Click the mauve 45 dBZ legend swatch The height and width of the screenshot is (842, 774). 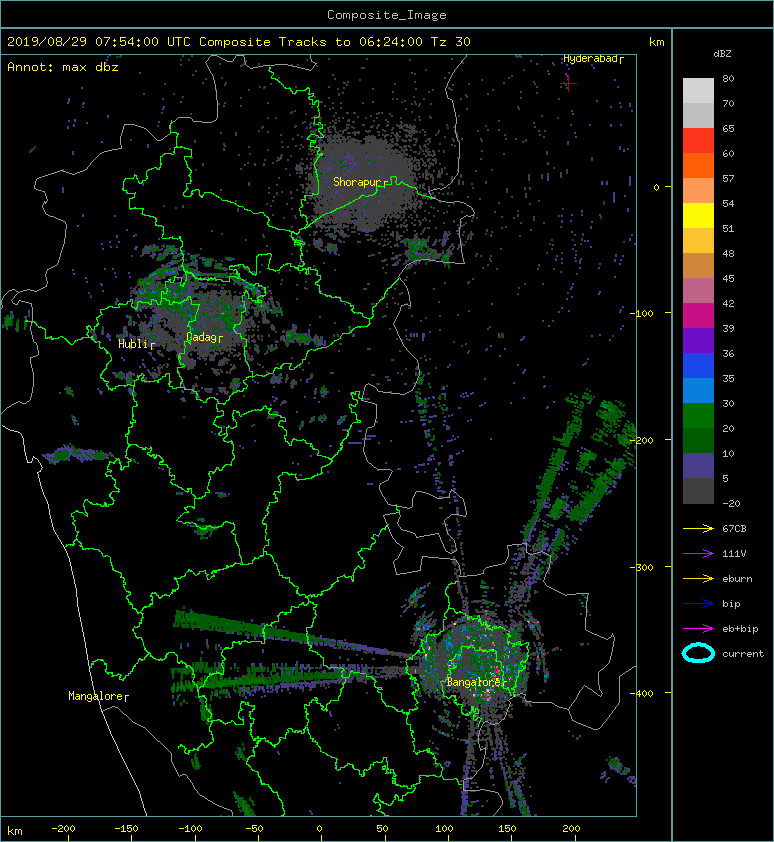click(698, 291)
